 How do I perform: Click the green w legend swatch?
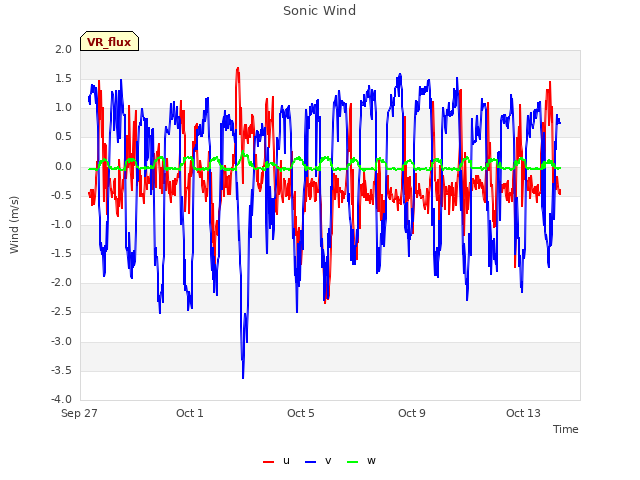point(352,462)
